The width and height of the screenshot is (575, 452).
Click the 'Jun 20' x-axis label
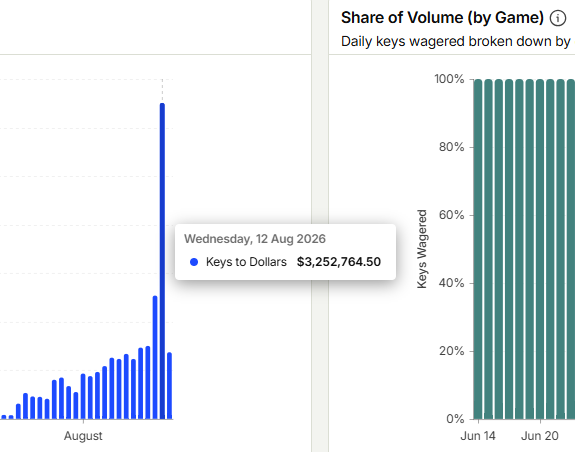click(540, 436)
